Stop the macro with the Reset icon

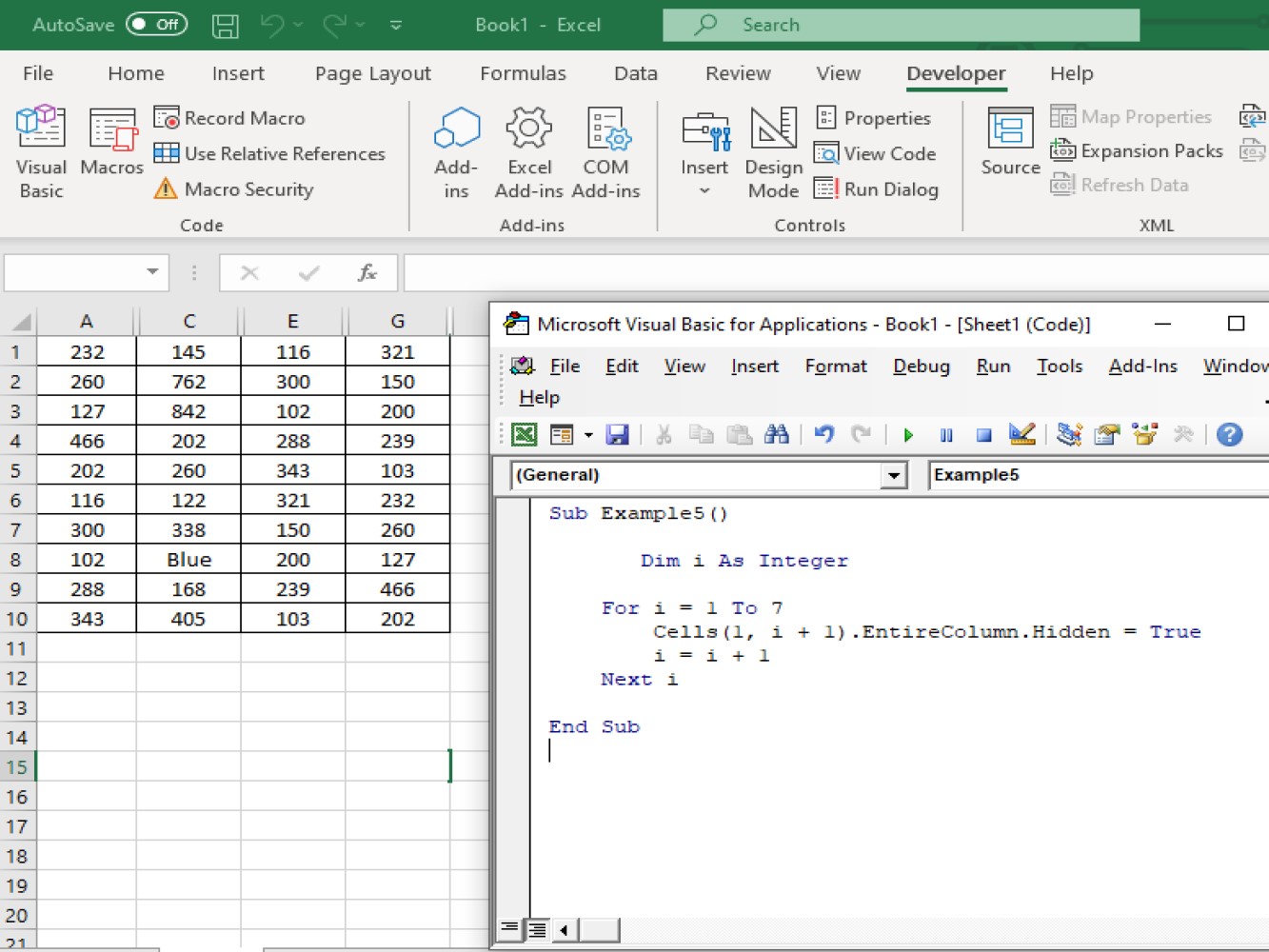pyautogui.click(x=983, y=434)
